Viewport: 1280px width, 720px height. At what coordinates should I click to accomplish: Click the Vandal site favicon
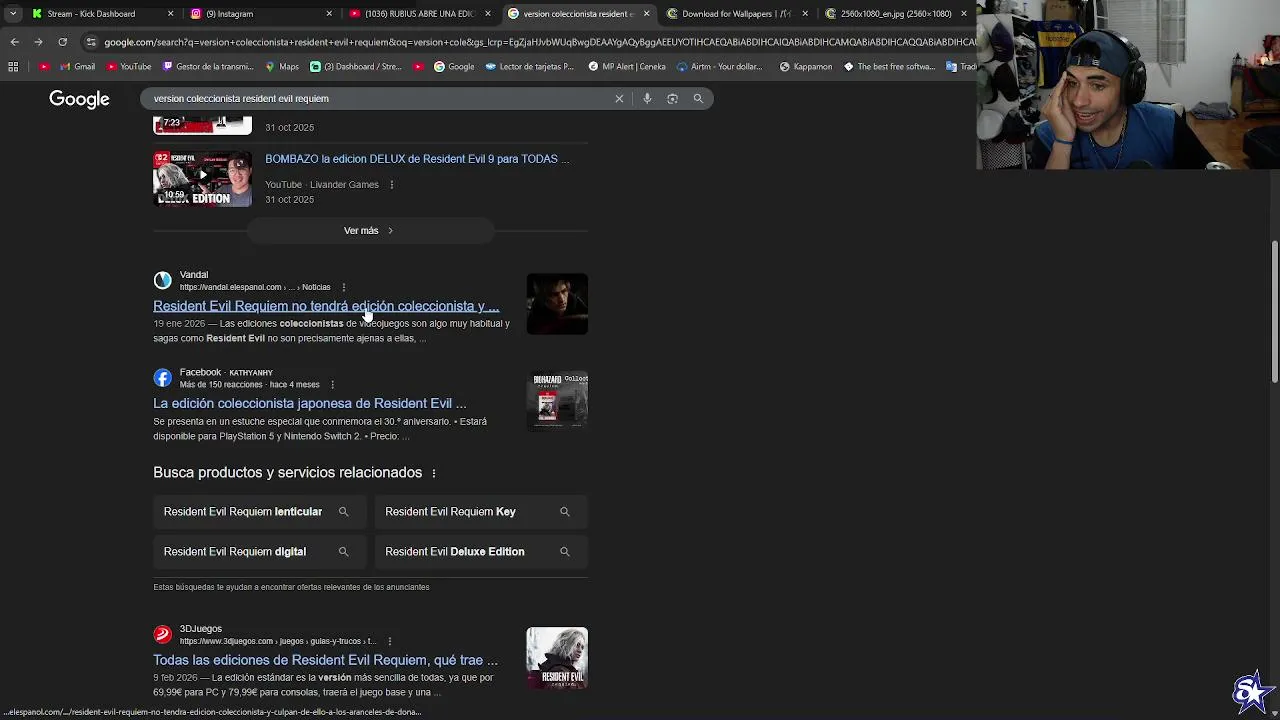(x=162, y=280)
